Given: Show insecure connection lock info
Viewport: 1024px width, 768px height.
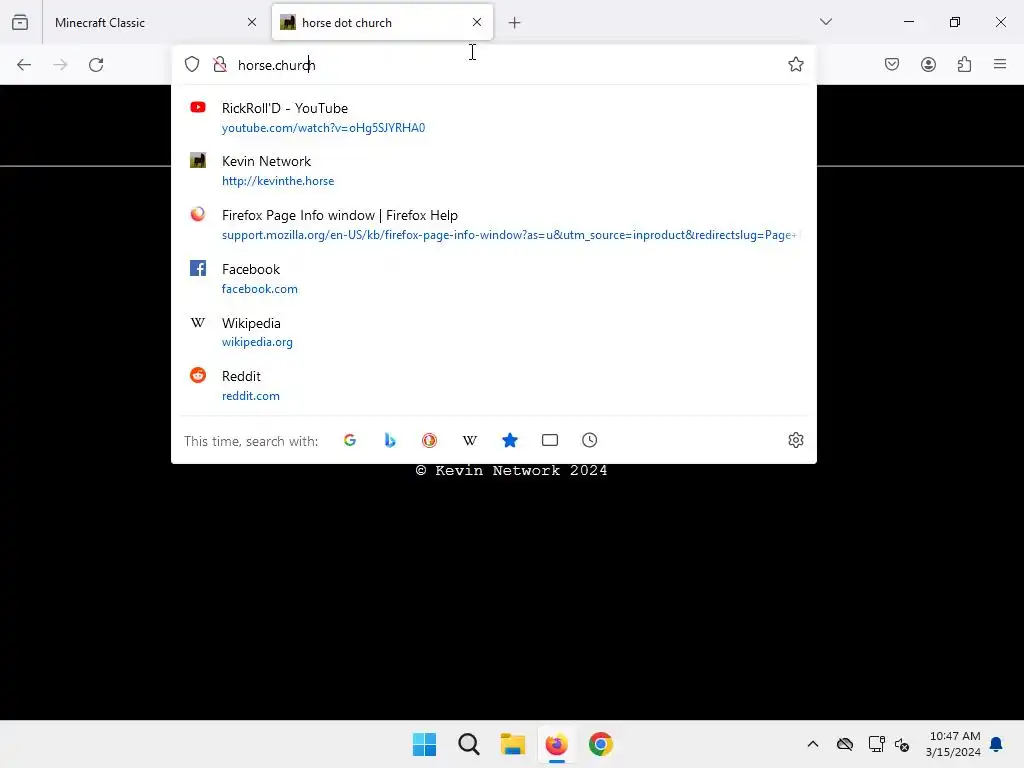Looking at the screenshot, I should click(220, 64).
